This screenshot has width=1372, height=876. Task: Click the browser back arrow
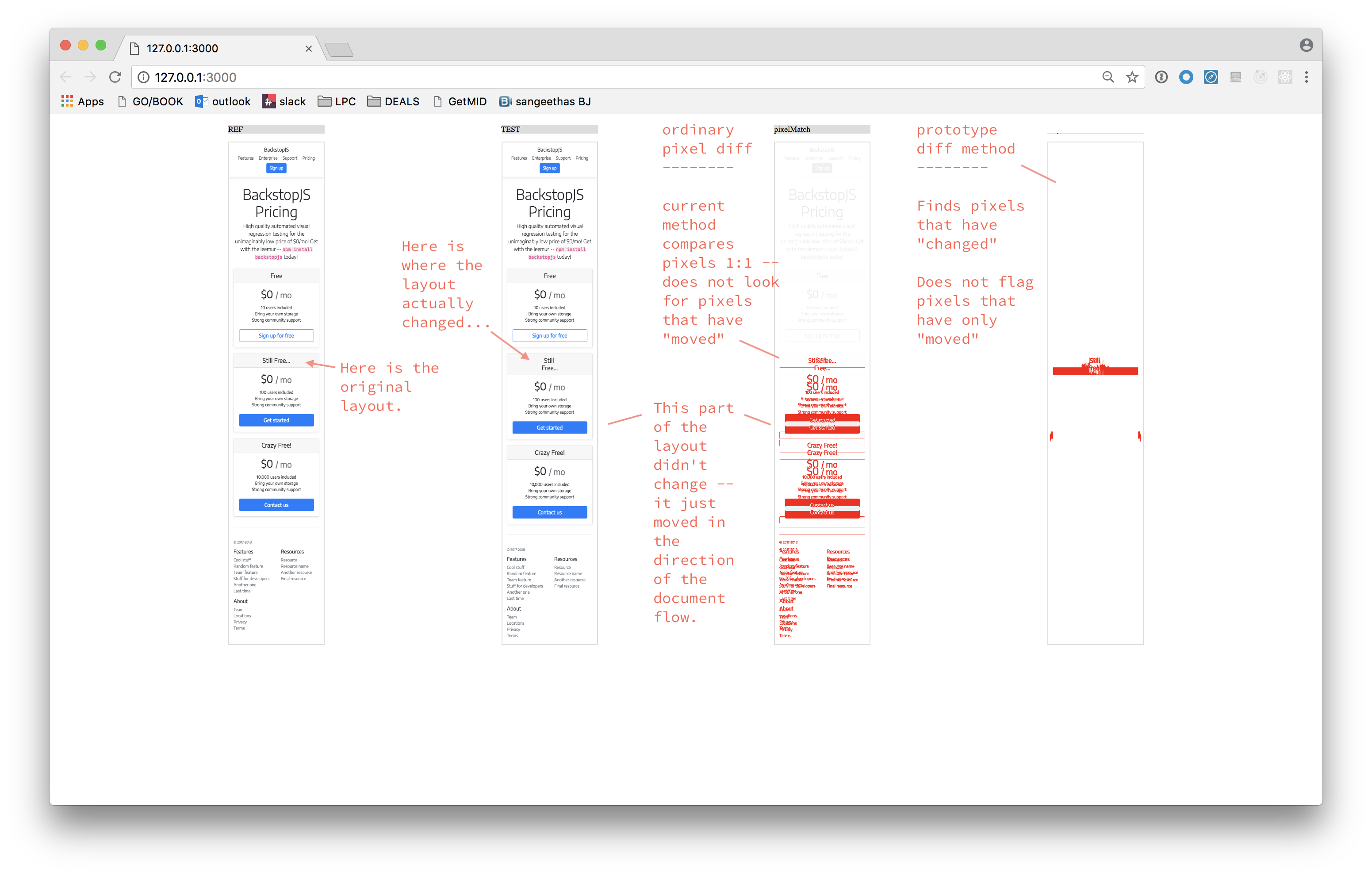pos(65,77)
